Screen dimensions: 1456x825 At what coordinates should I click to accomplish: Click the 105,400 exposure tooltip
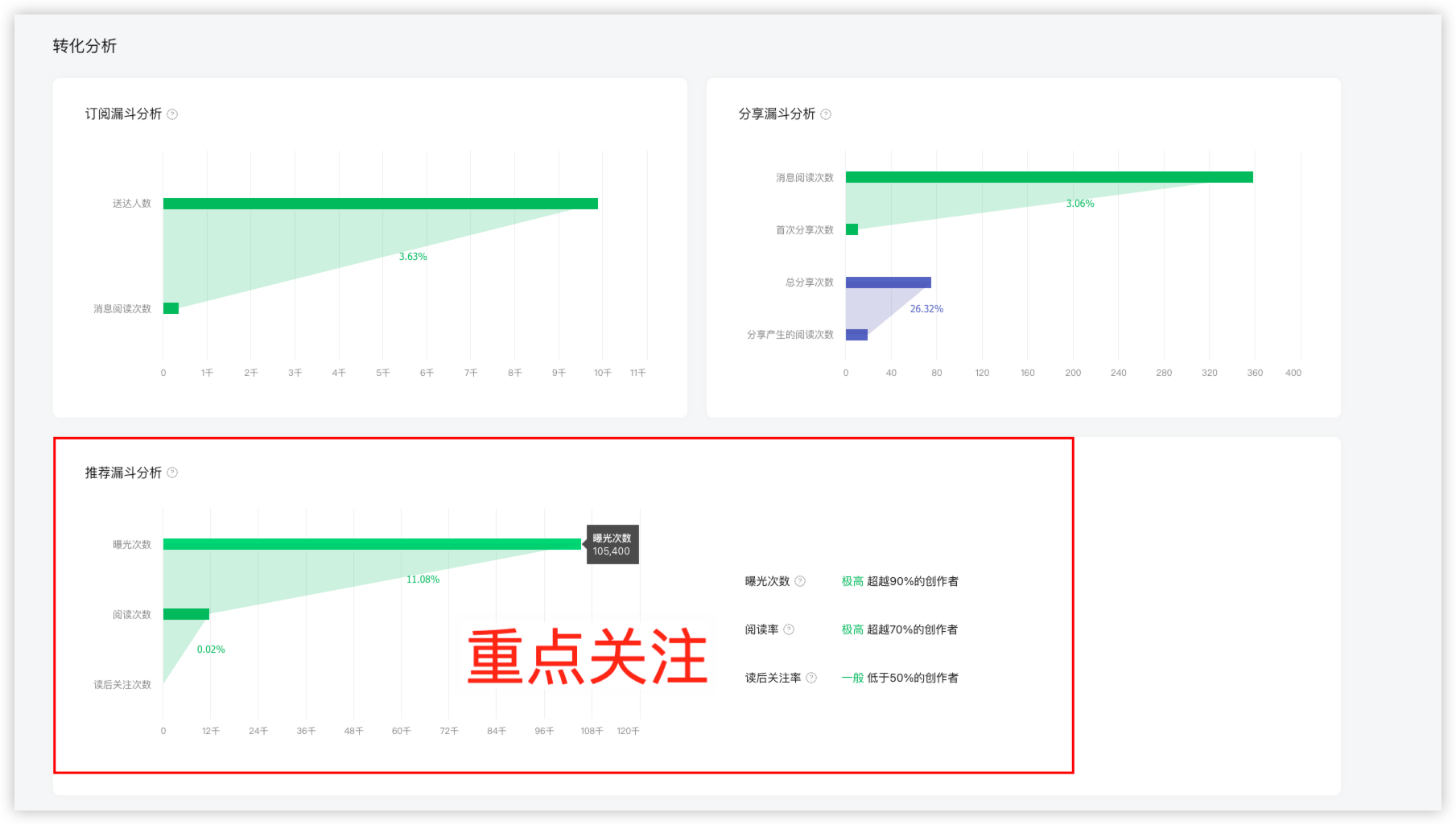point(613,545)
